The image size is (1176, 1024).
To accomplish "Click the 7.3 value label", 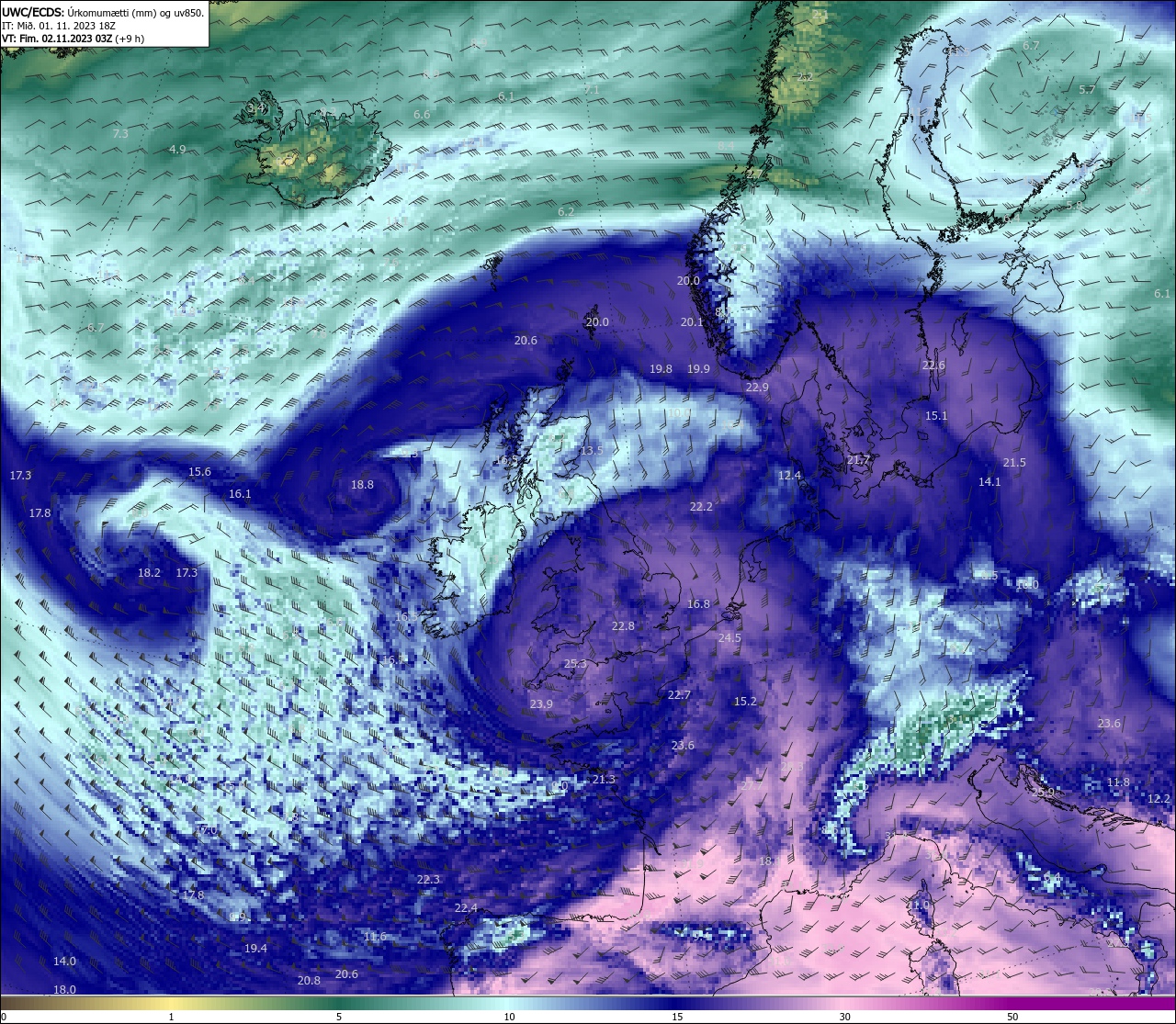I will (120, 133).
